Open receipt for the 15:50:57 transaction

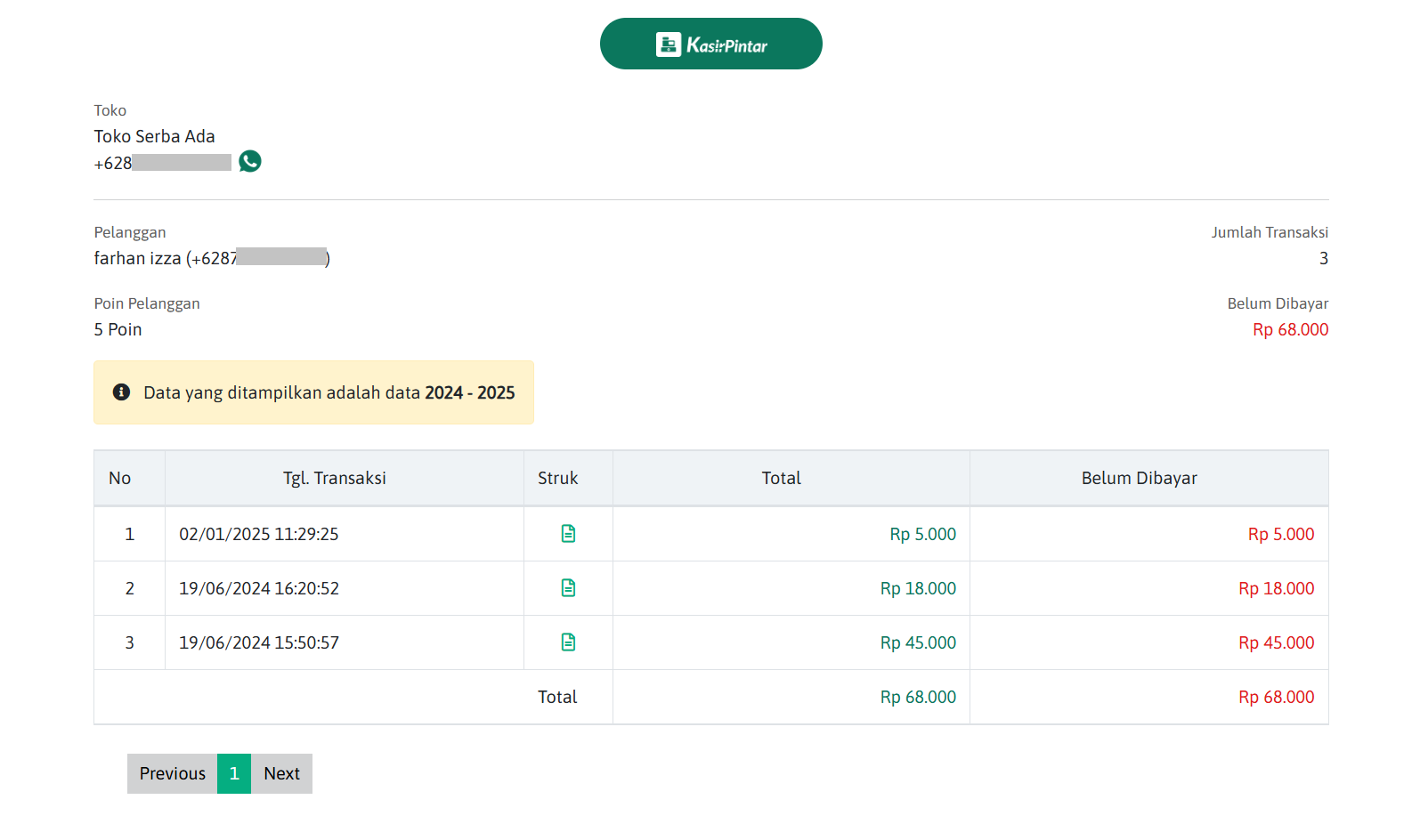[x=568, y=642]
